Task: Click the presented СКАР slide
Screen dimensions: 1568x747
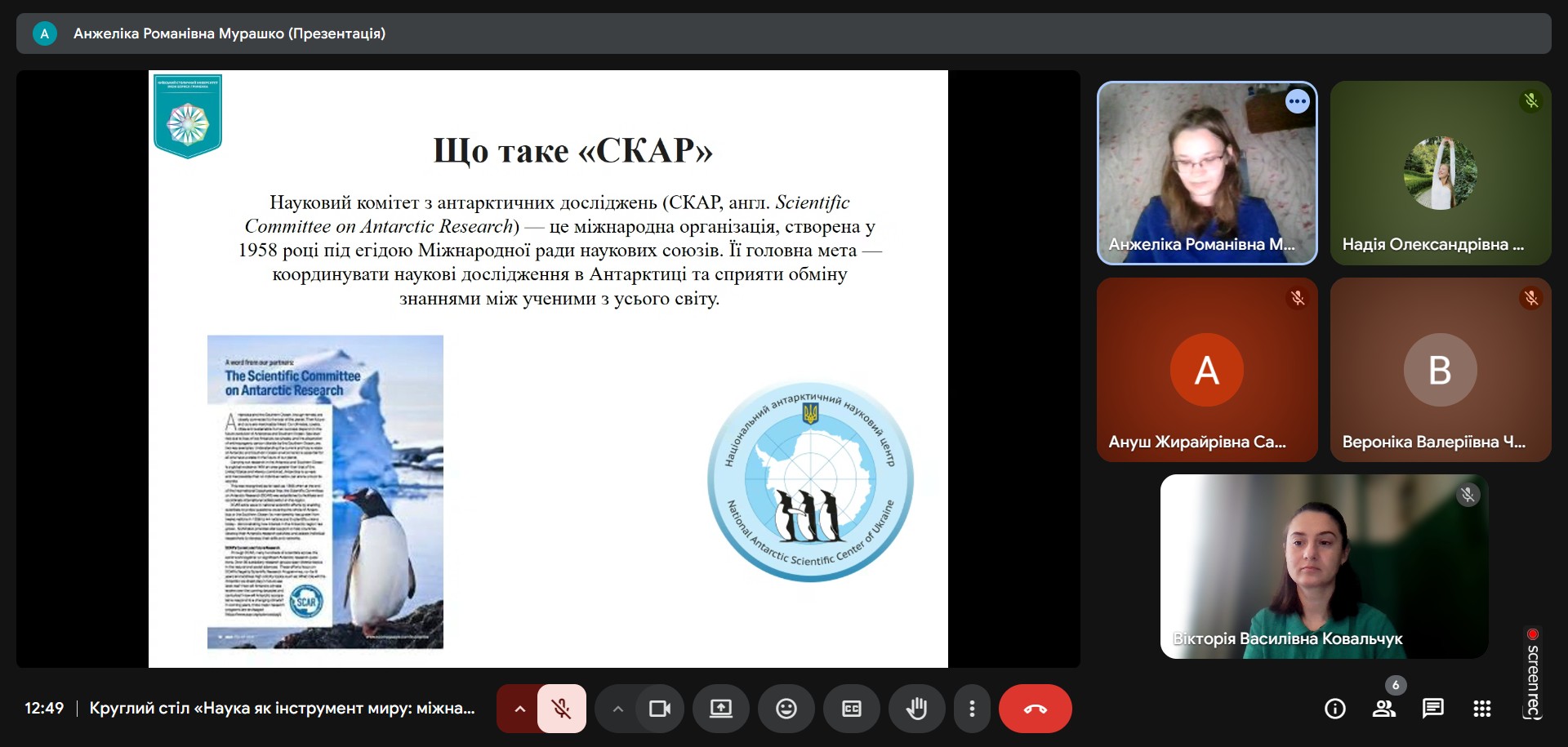Action: tap(547, 369)
